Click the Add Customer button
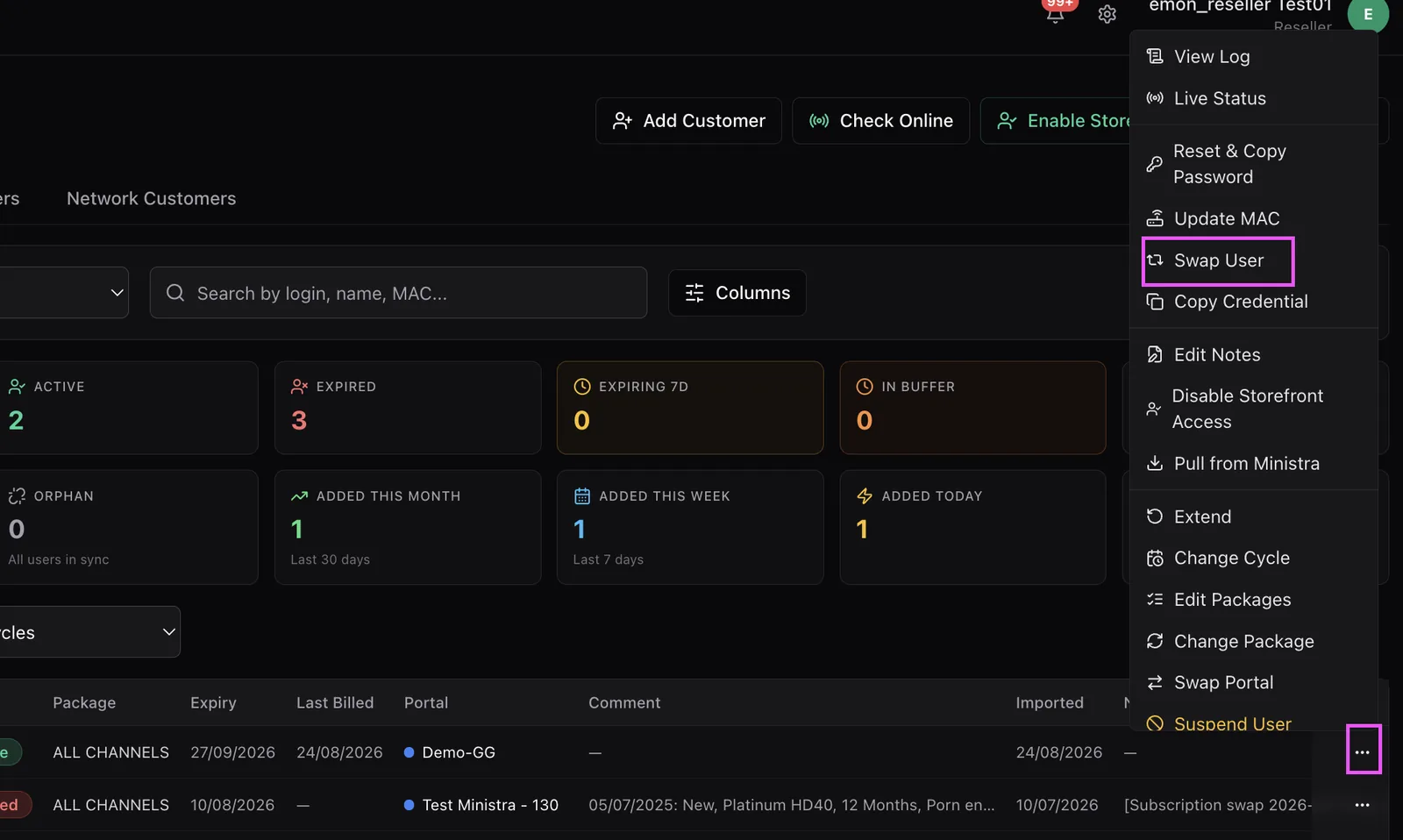 pos(688,121)
